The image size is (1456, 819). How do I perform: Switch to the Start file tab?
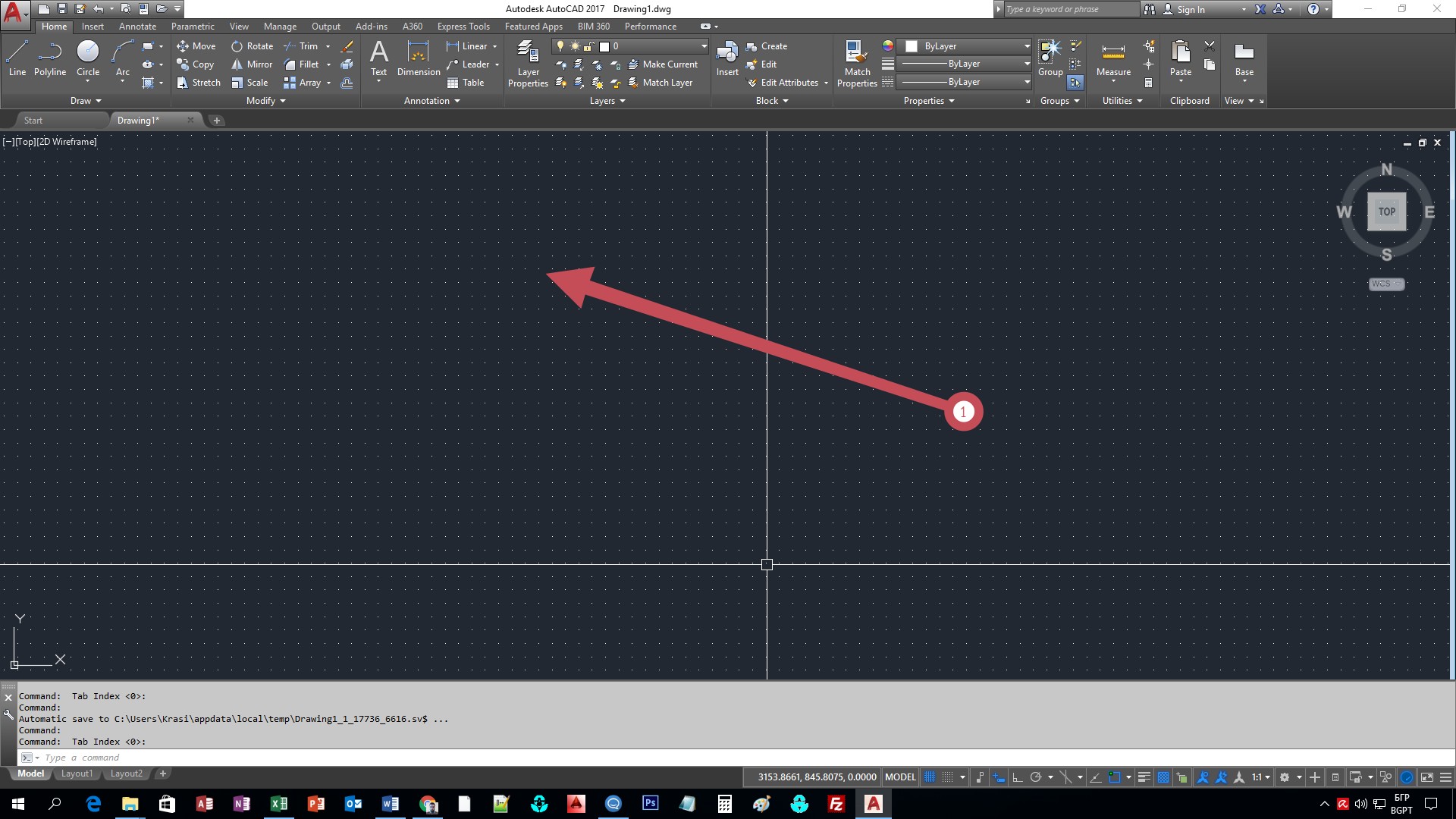coord(33,121)
